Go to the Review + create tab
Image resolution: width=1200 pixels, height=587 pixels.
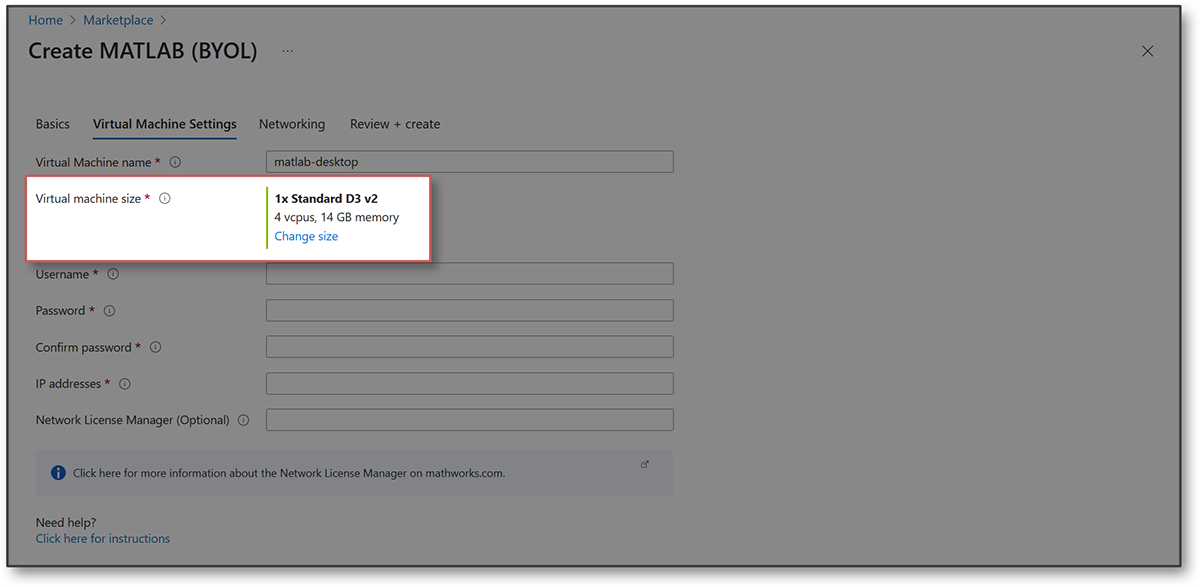395,124
